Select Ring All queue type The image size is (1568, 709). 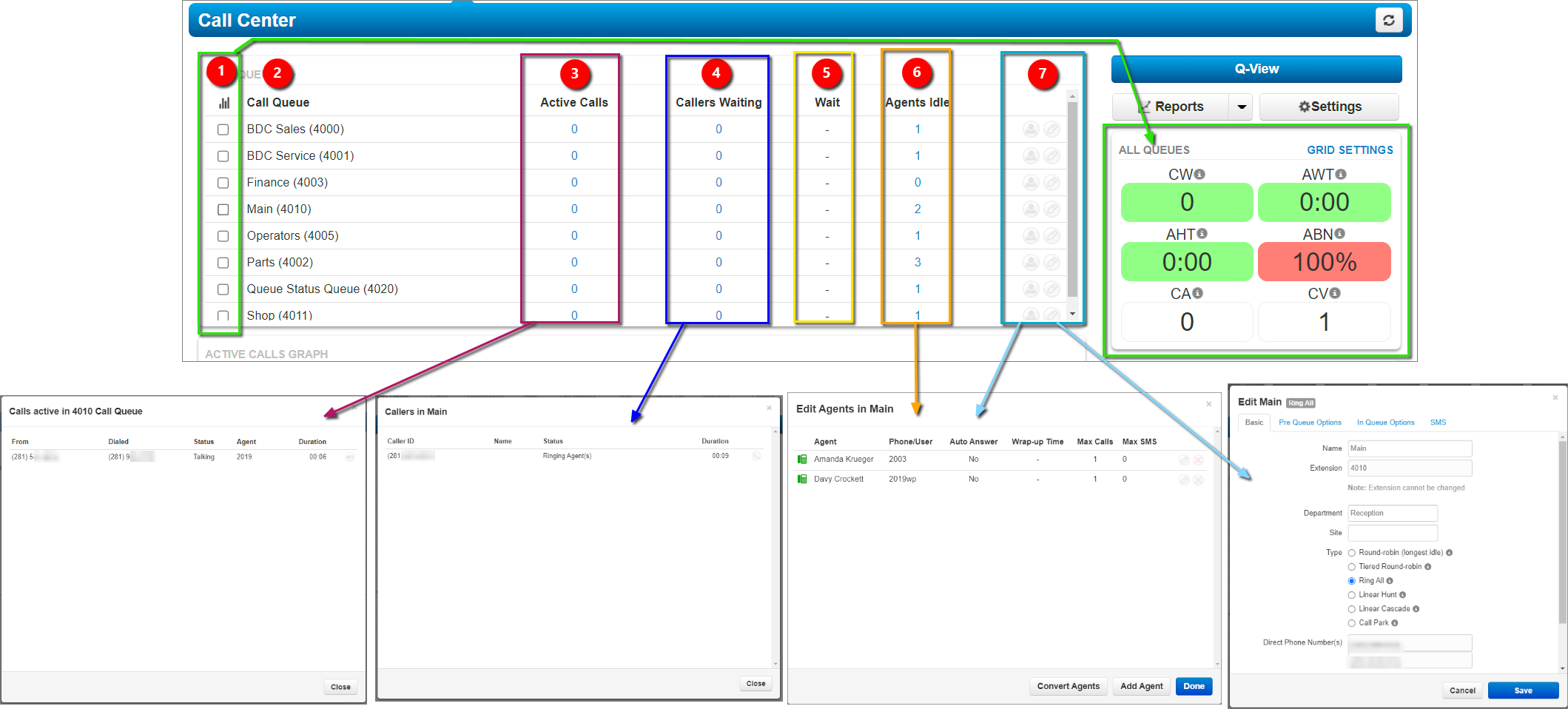pos(1352,581)
